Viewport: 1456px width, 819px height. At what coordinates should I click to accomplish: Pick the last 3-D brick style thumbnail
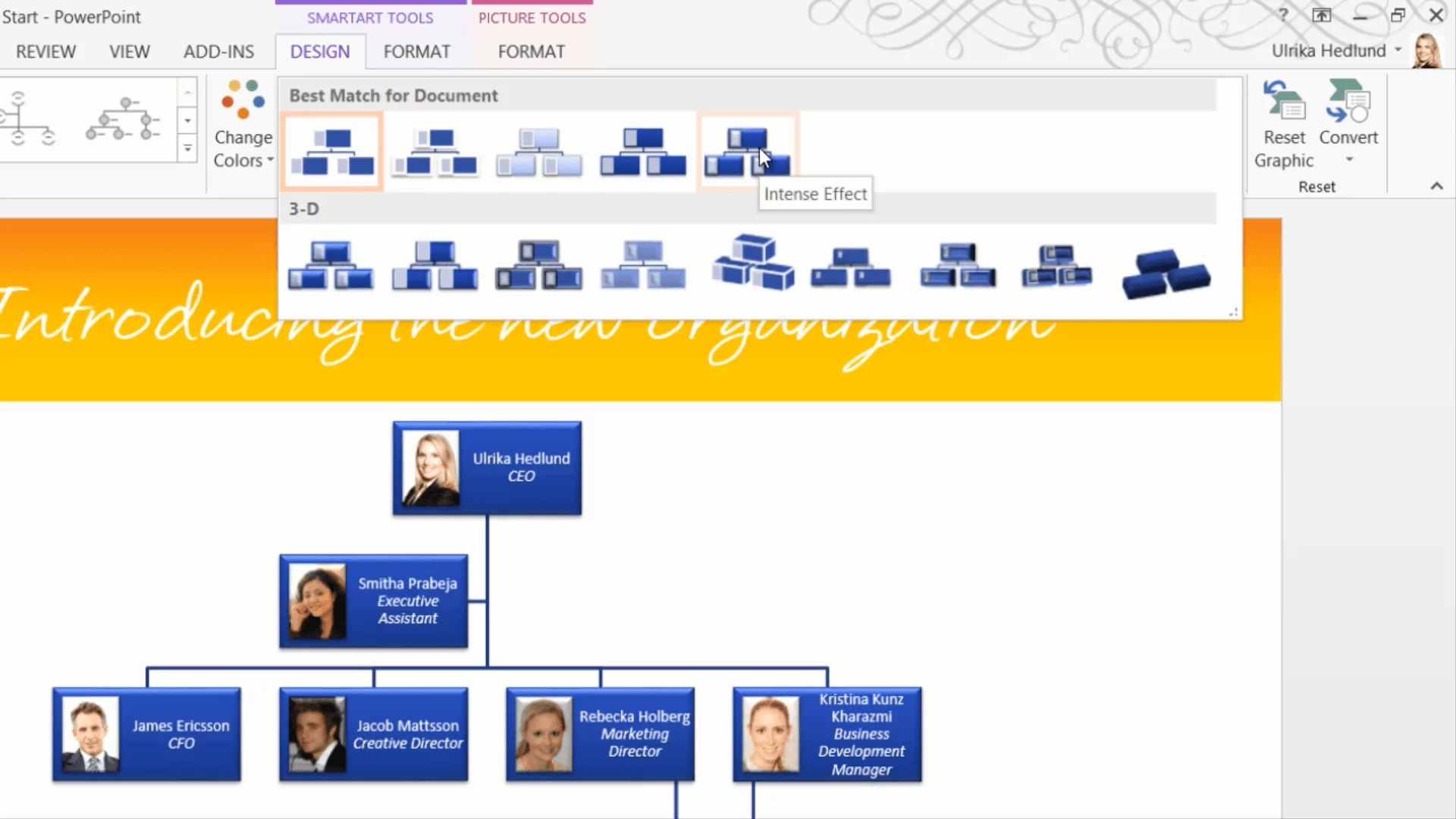[1166, 273]
